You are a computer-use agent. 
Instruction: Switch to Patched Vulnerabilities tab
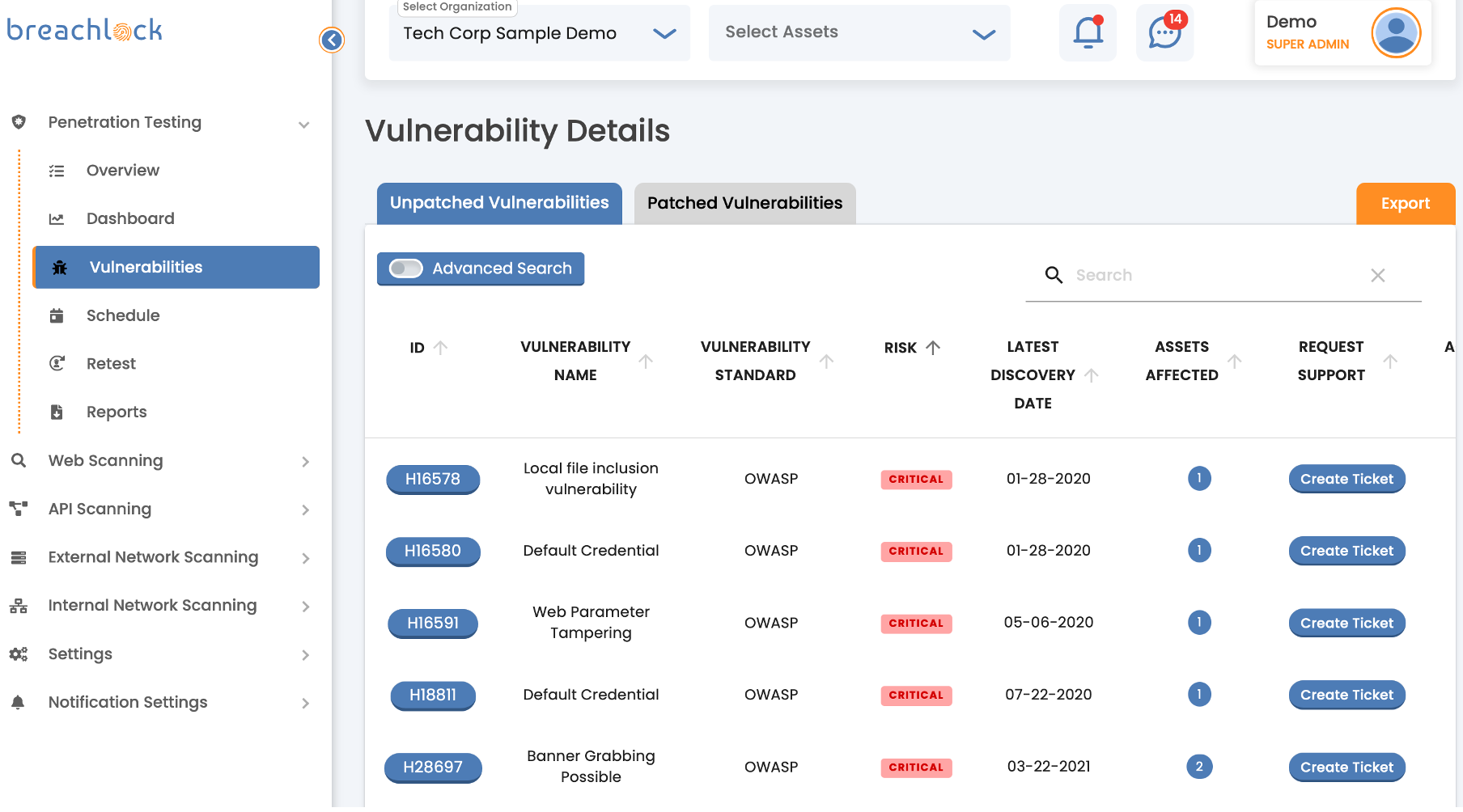coord(744,203)
